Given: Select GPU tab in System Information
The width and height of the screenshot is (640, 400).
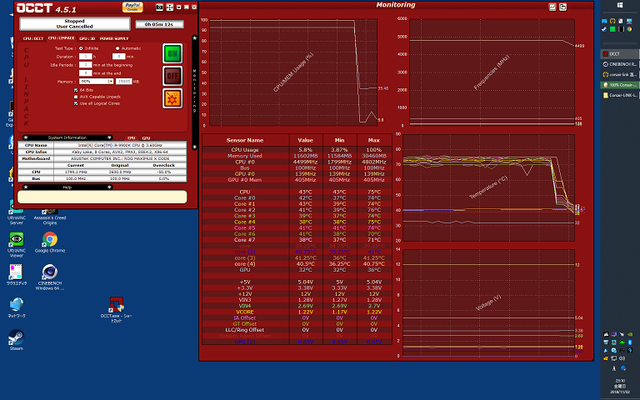Looking at the screenshot, I should 146,138.
